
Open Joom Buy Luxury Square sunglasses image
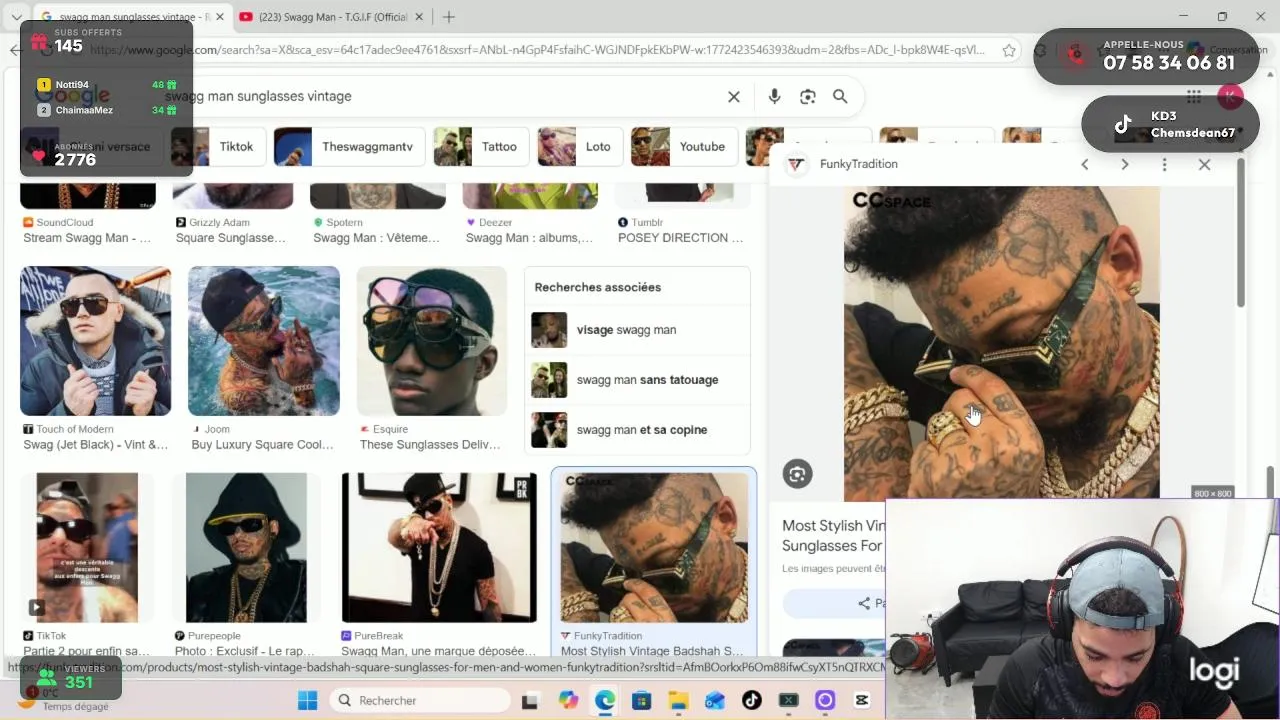264,341
